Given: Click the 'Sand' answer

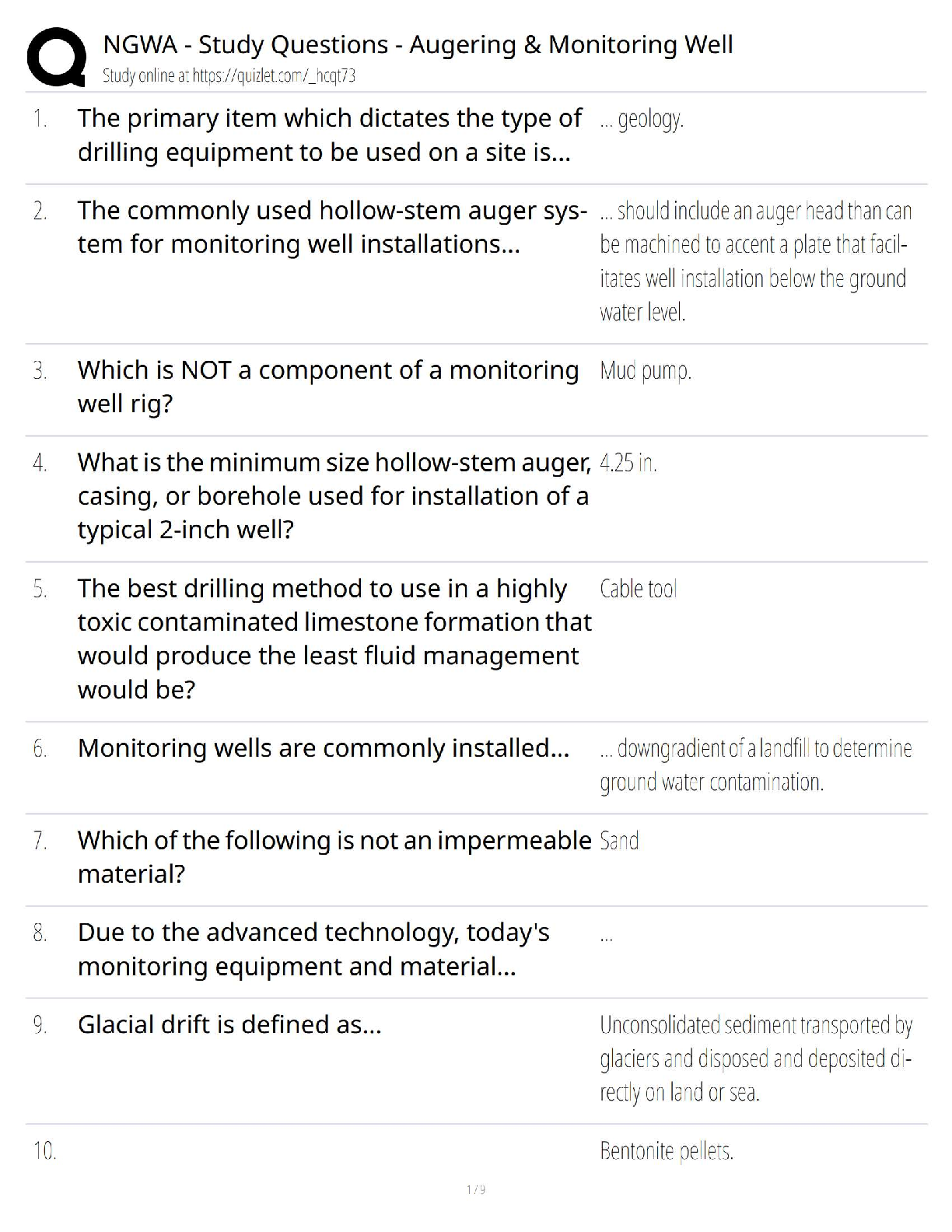Looking at the screenshot, I should tap(620, 841).
